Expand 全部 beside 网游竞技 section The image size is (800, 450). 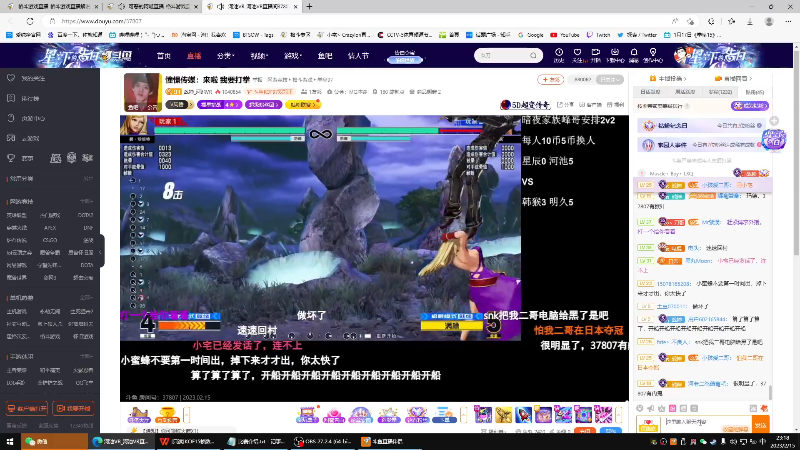point(86,202)
